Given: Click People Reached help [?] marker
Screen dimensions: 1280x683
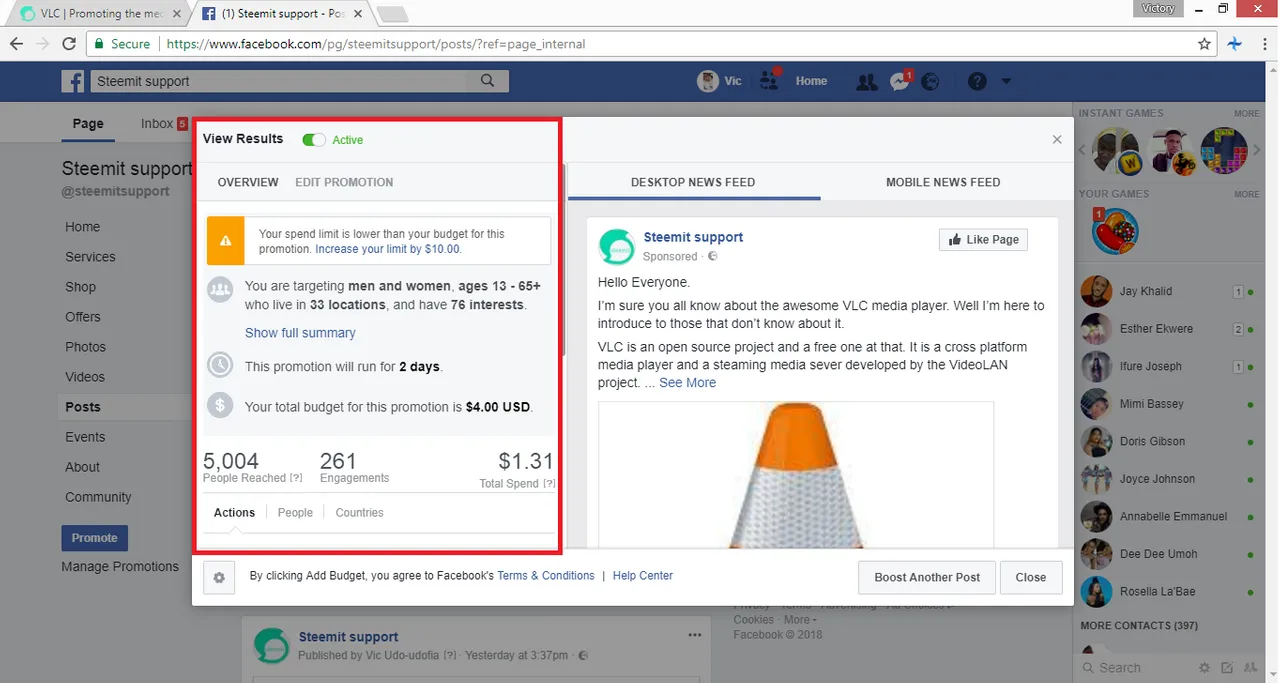Looking at the screenshot, I should pyautogui.click(x=296, y=478).
